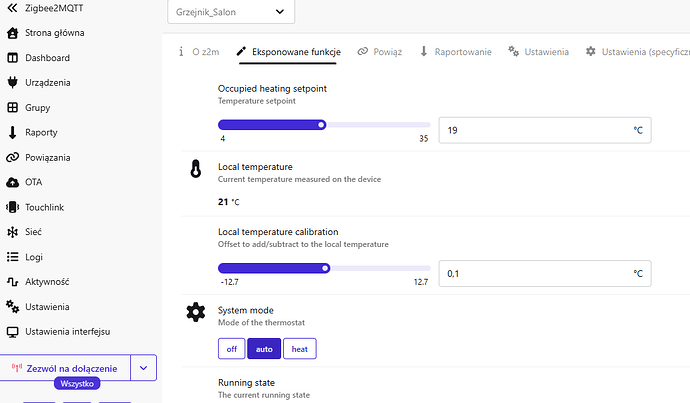The height and width of the screenshot is (403, 690).
Task: Click the Dashboard icon in sidebar
Action: click(x=13, y=58)
